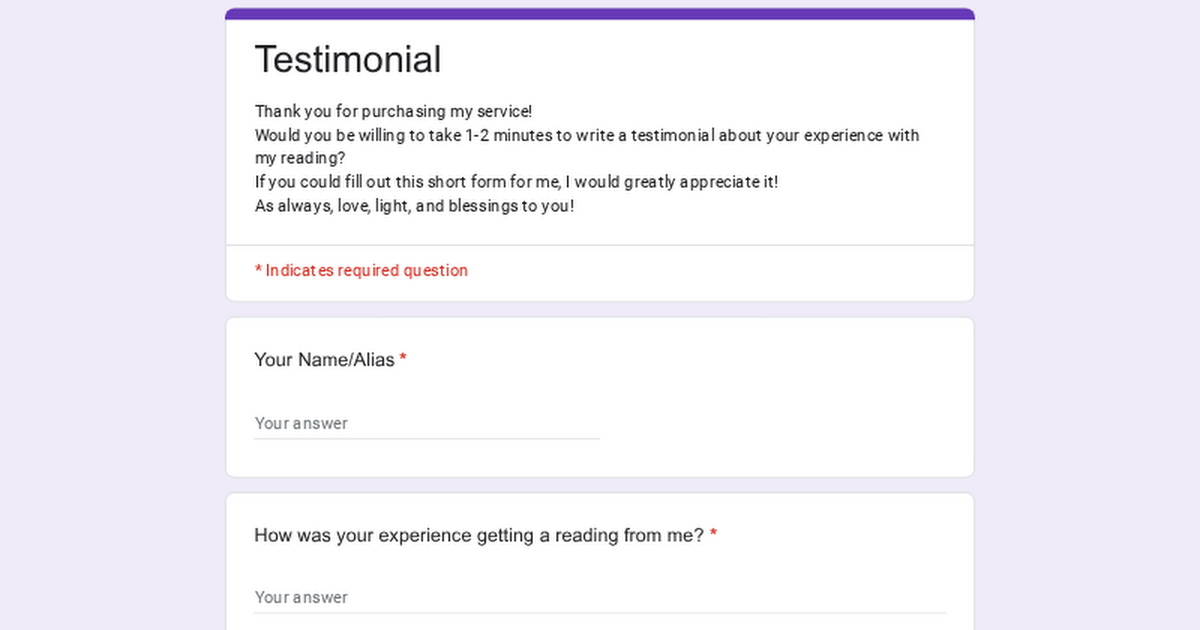This screenshot has width=1200, height=630.
Task: Click the Testimonial form title
Action: pyautogui.click(x=348, y=60)
